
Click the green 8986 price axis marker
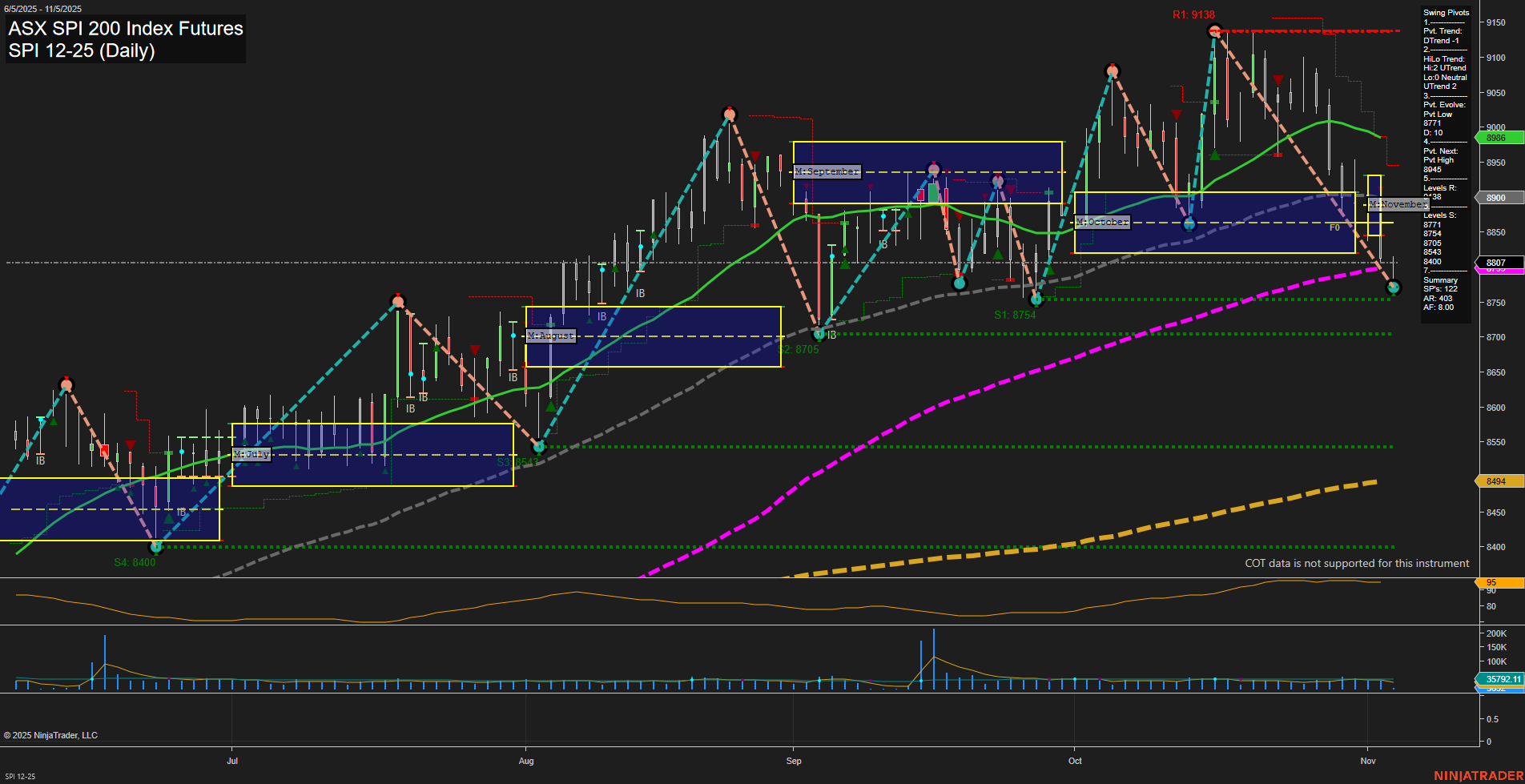1498,138
